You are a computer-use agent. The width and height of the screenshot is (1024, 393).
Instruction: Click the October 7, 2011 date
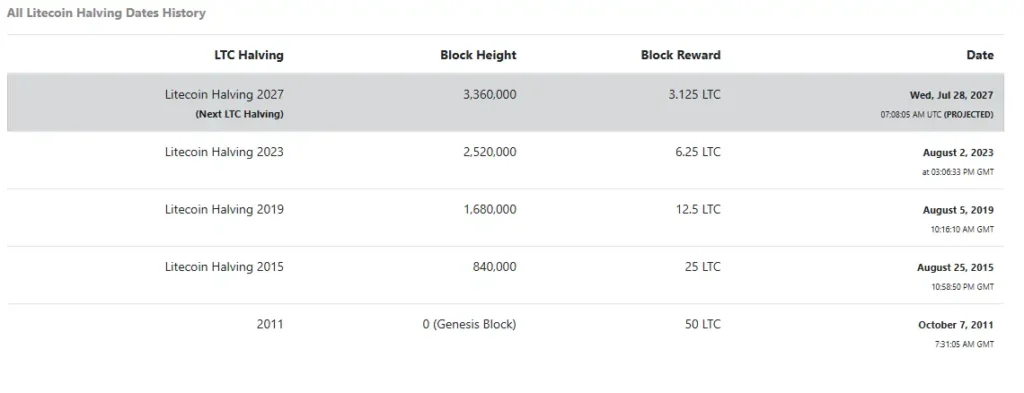(955, 325)
